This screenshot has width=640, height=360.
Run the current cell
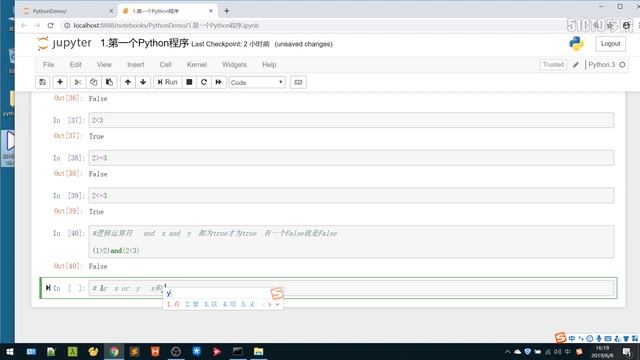(167, 82)
